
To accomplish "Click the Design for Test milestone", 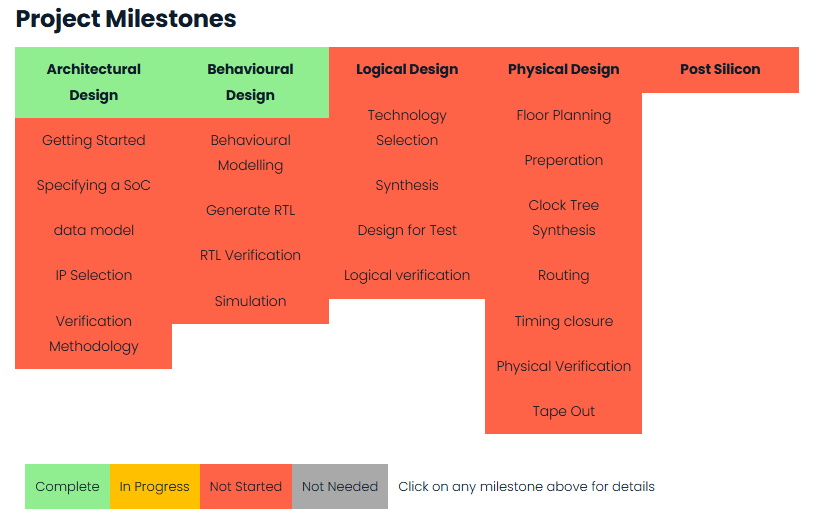I will point(407,230).
